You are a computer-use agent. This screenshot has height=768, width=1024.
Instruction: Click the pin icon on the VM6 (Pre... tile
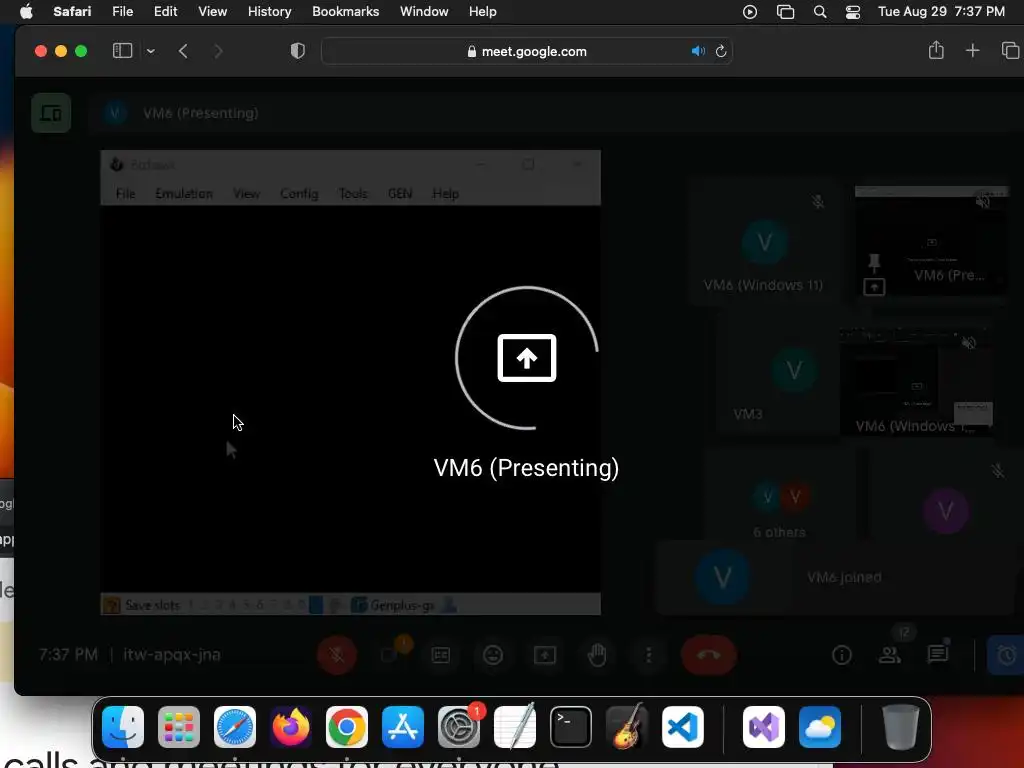pyautogui.click(x=874, y=263)
